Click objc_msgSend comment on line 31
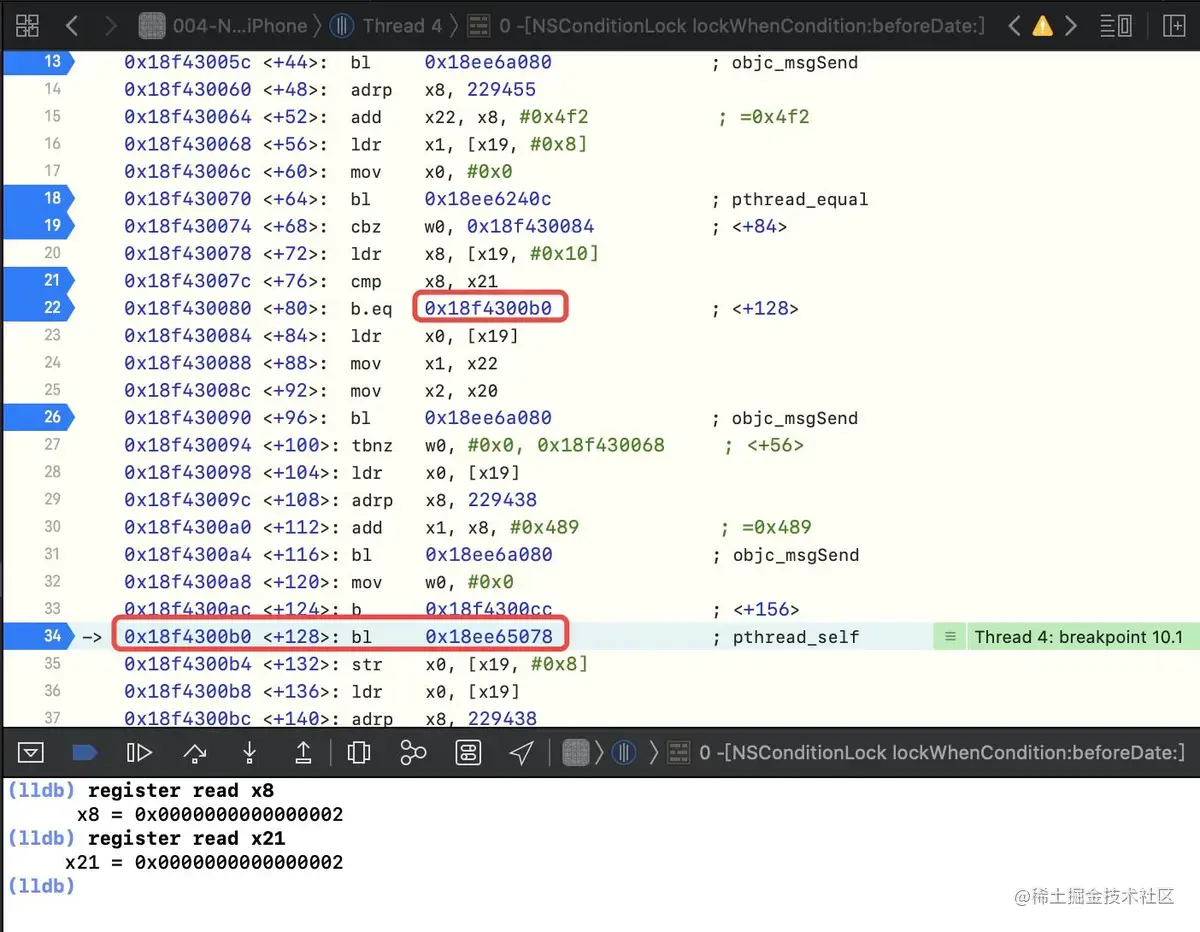 [x=785, y=554]
